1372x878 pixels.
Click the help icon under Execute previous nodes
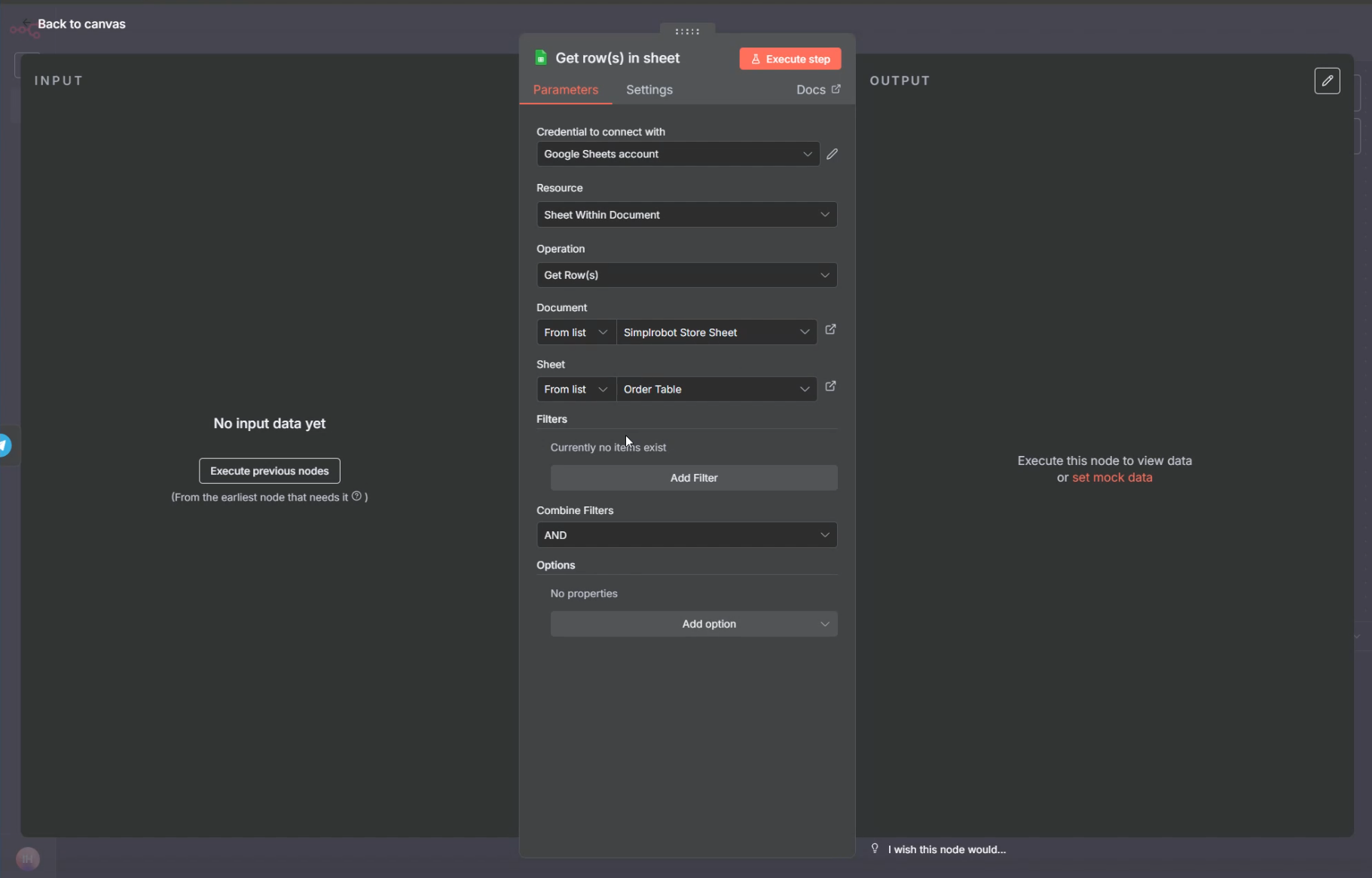(357, 496)
